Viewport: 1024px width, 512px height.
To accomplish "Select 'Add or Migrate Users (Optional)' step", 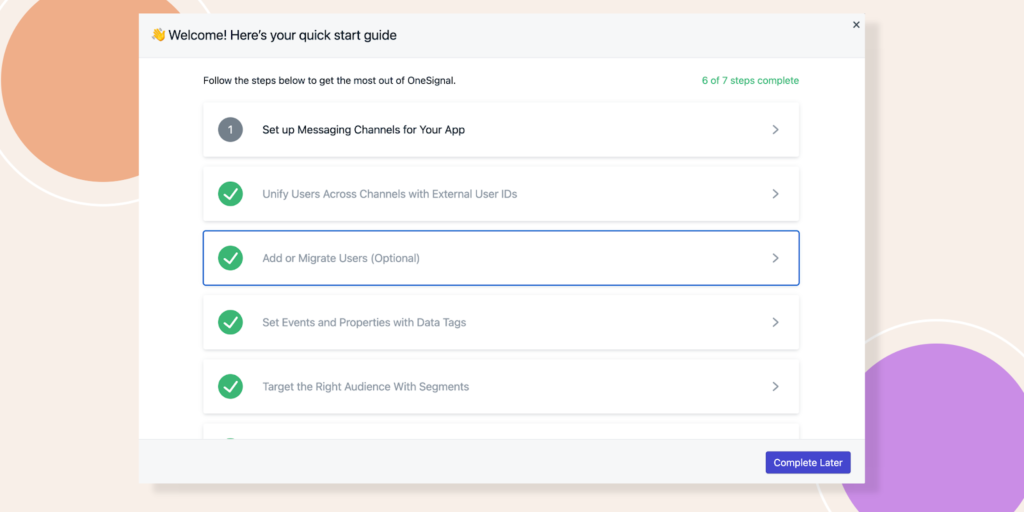I will 341,258.
